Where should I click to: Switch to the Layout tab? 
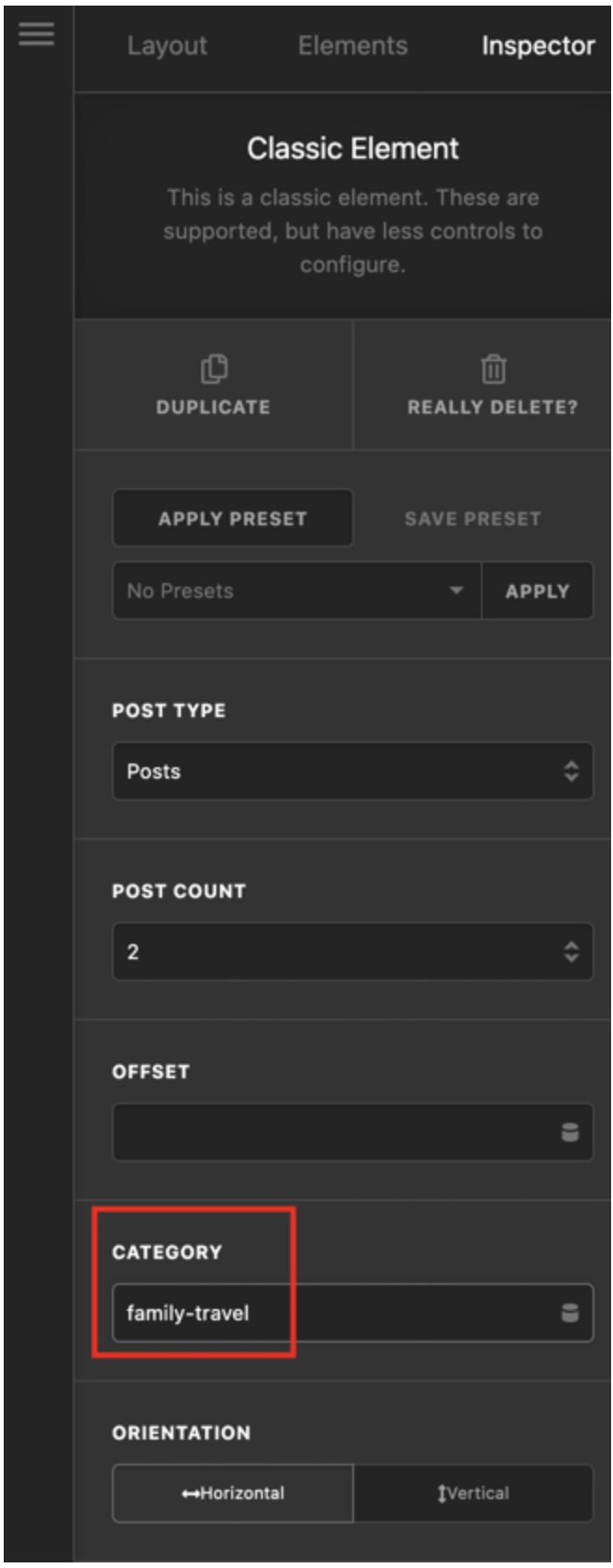click(168, 46)
